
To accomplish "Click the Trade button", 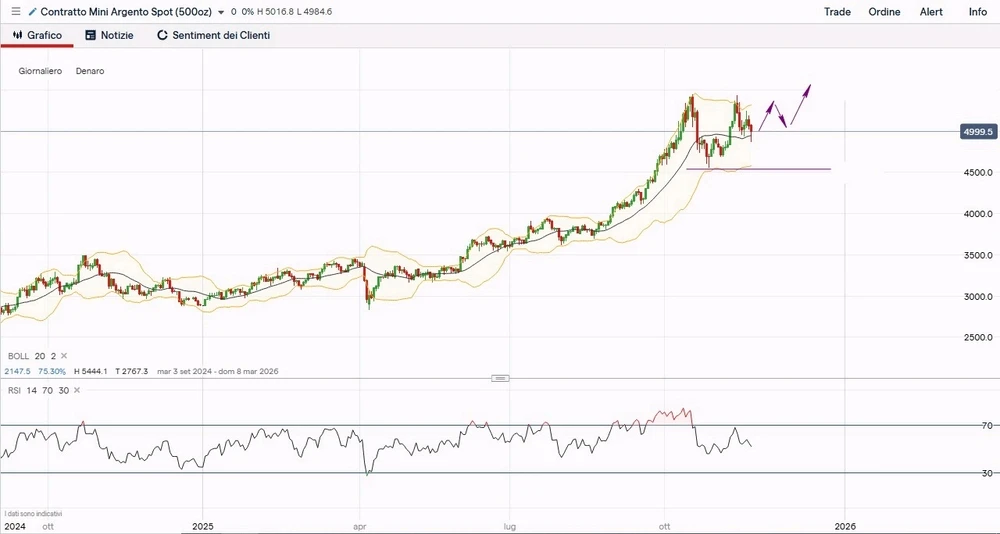I will [x=837, y=12].
